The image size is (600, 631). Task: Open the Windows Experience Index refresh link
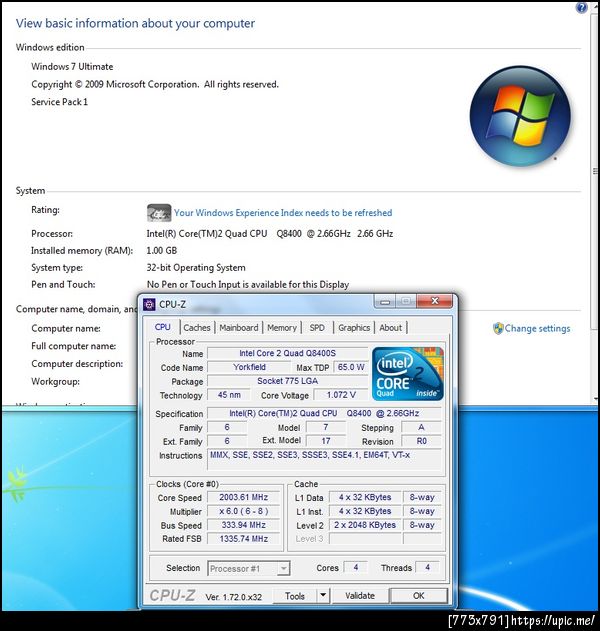point(283,213)
